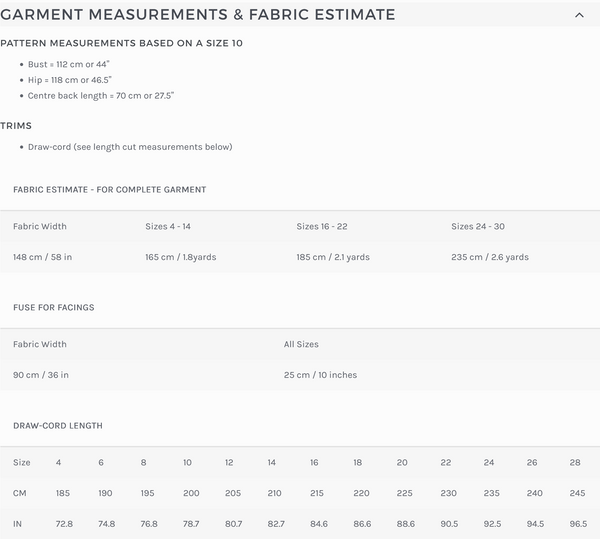Collapse the Garment Measurements section chevron
Screen dimensions: 600x539
coord(579,15)
